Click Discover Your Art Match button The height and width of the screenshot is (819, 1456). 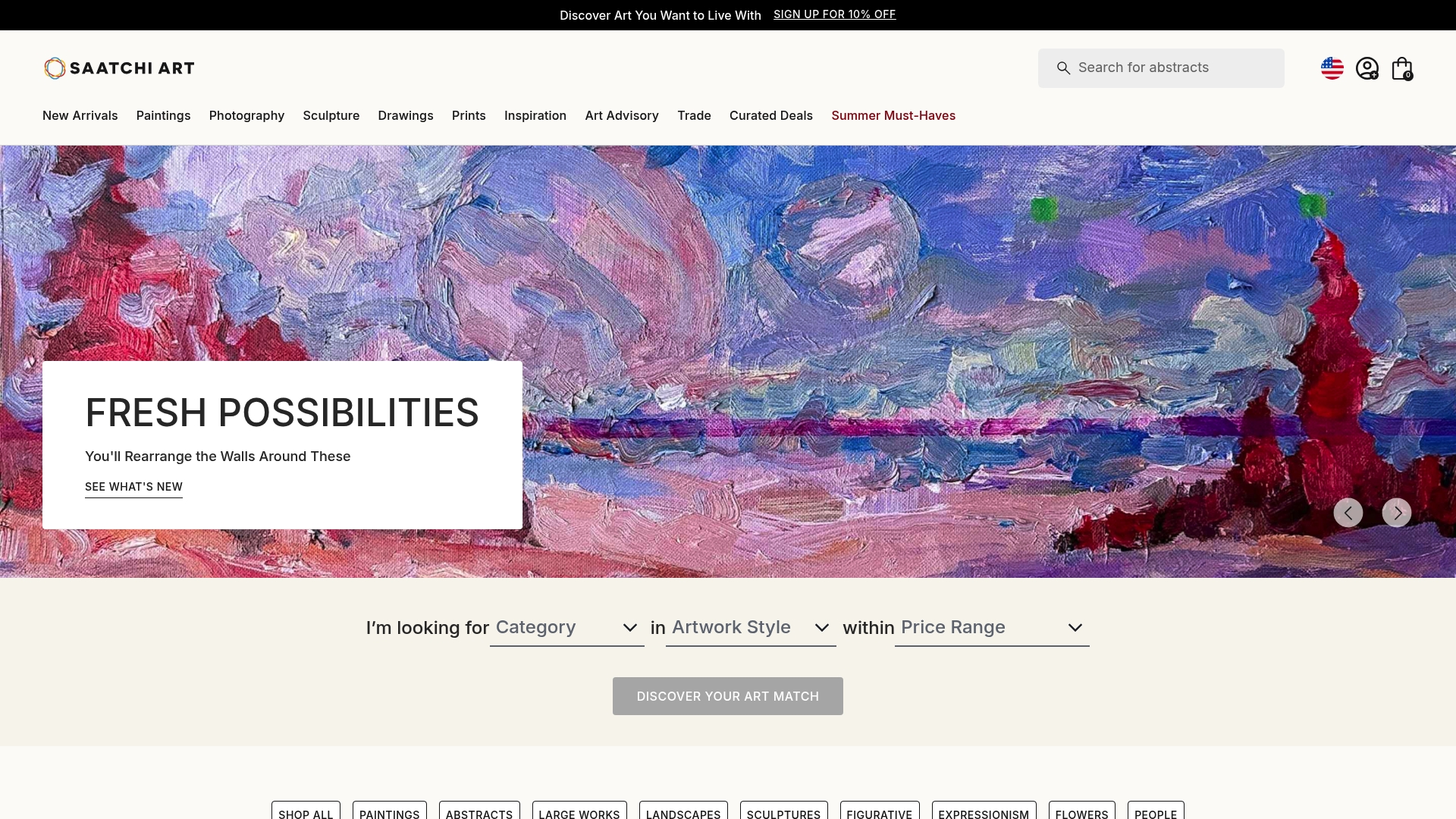(x=728, y=696)
